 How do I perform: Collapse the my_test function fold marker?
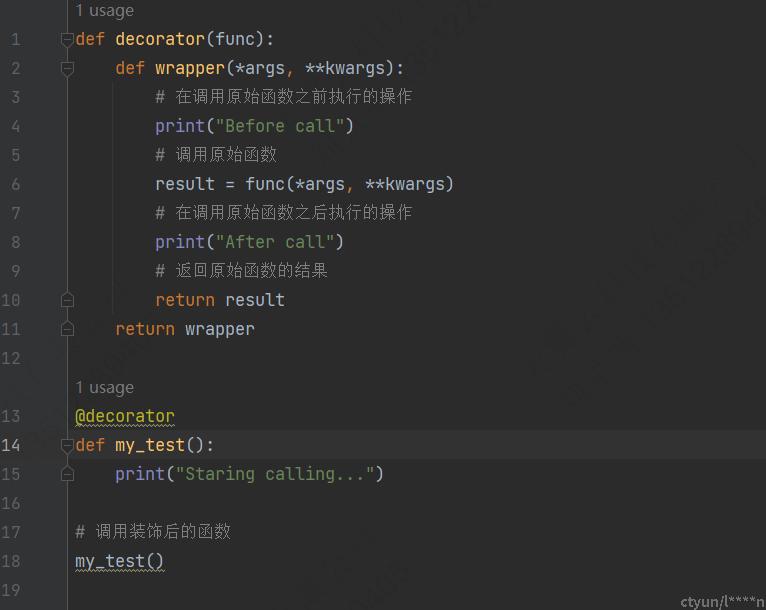coord(67,445)
